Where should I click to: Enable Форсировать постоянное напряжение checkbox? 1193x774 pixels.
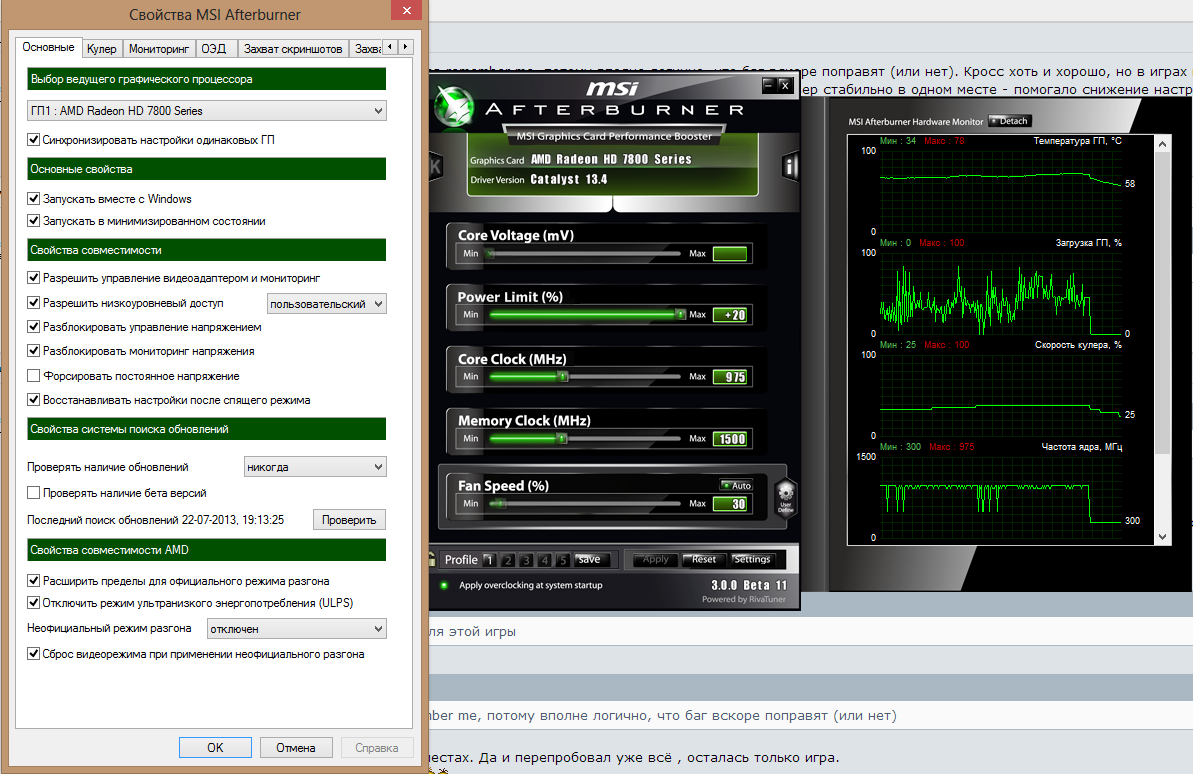(33, 375)
